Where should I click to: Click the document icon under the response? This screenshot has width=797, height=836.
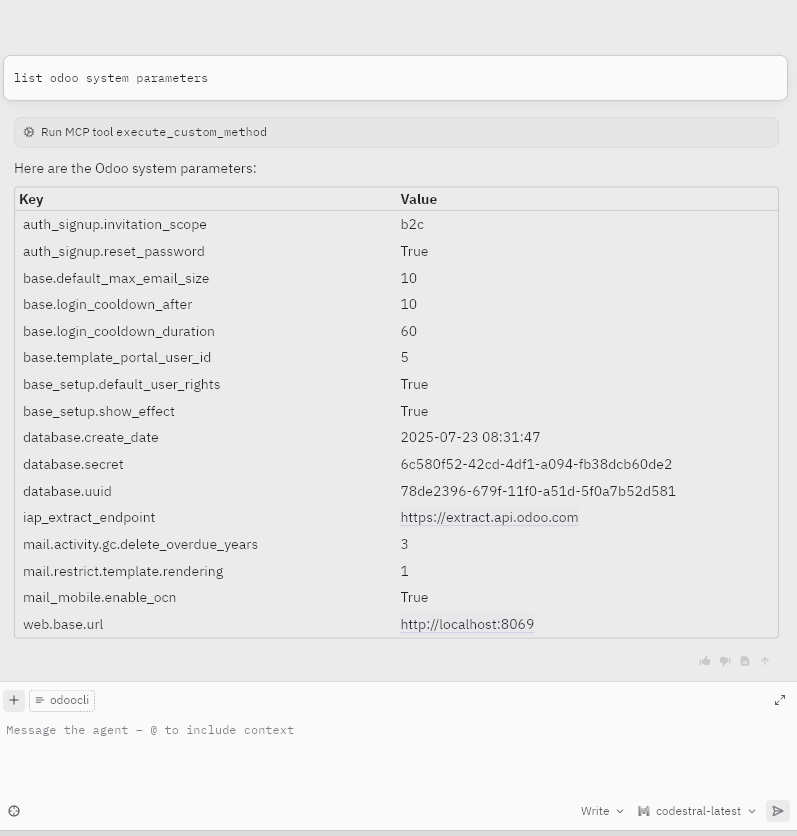(x=745, y=661)
